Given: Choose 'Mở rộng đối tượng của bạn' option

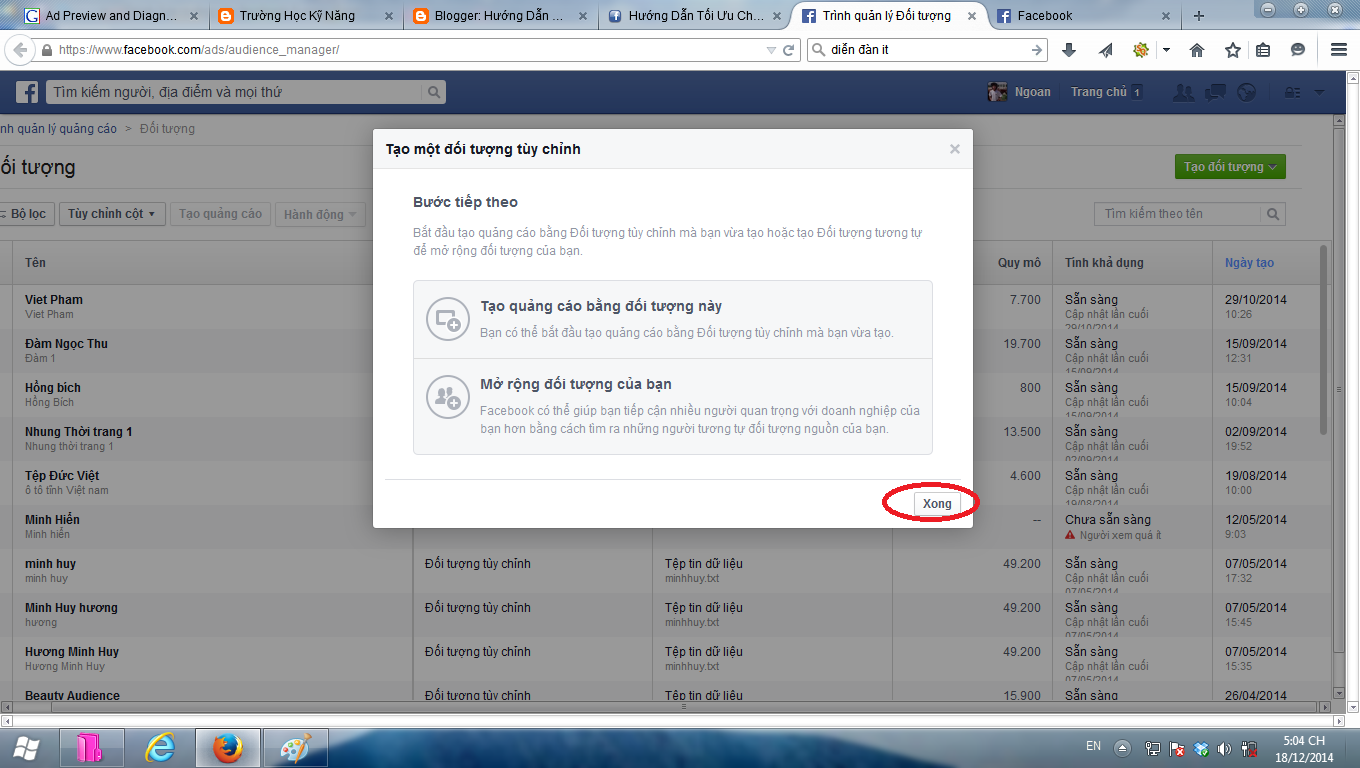Looking at the screenshot, I should 673,406.
